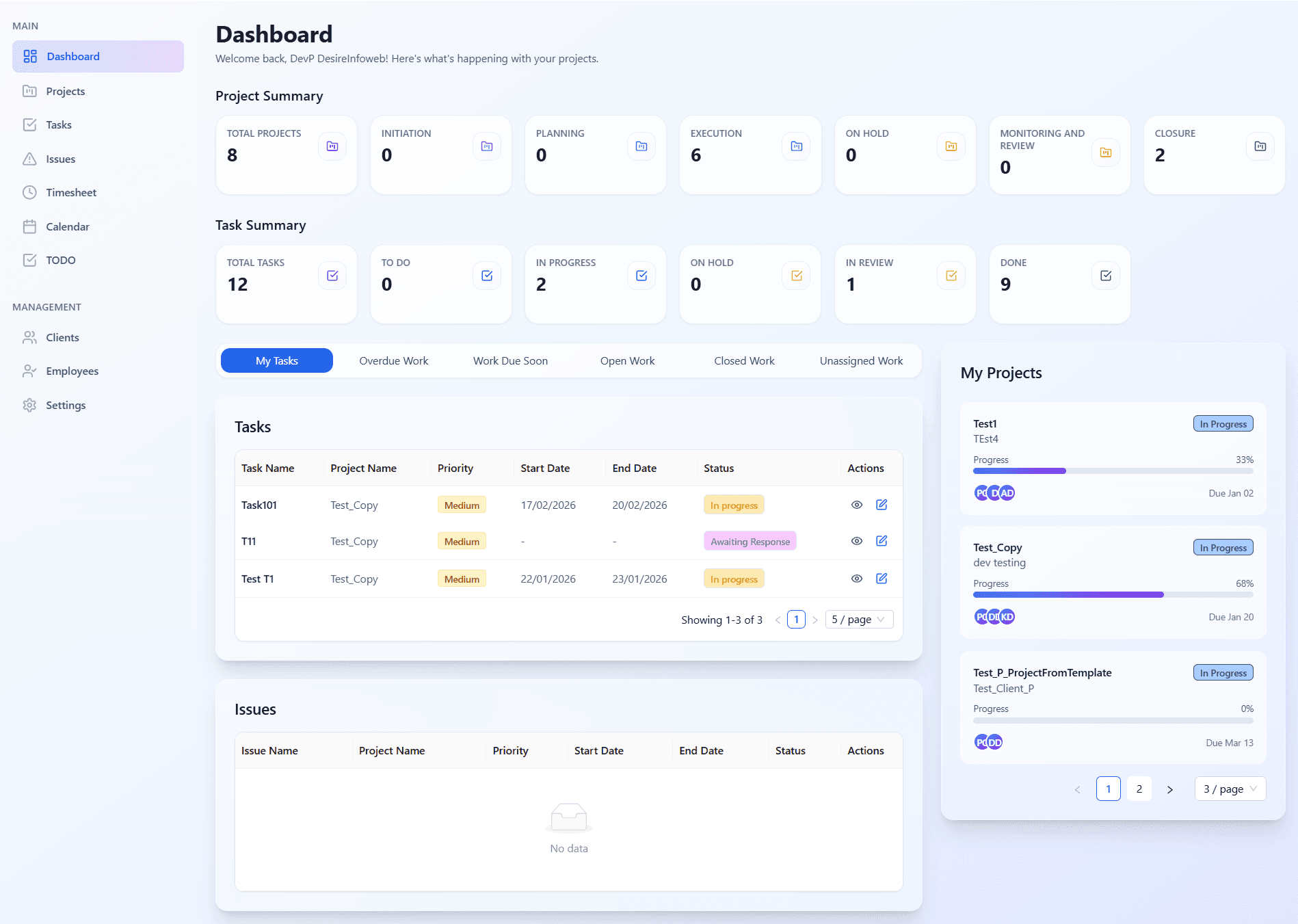Go to page 2 of My Projects
This screenshot has width=1298, height=924.
pos(1139,789)
